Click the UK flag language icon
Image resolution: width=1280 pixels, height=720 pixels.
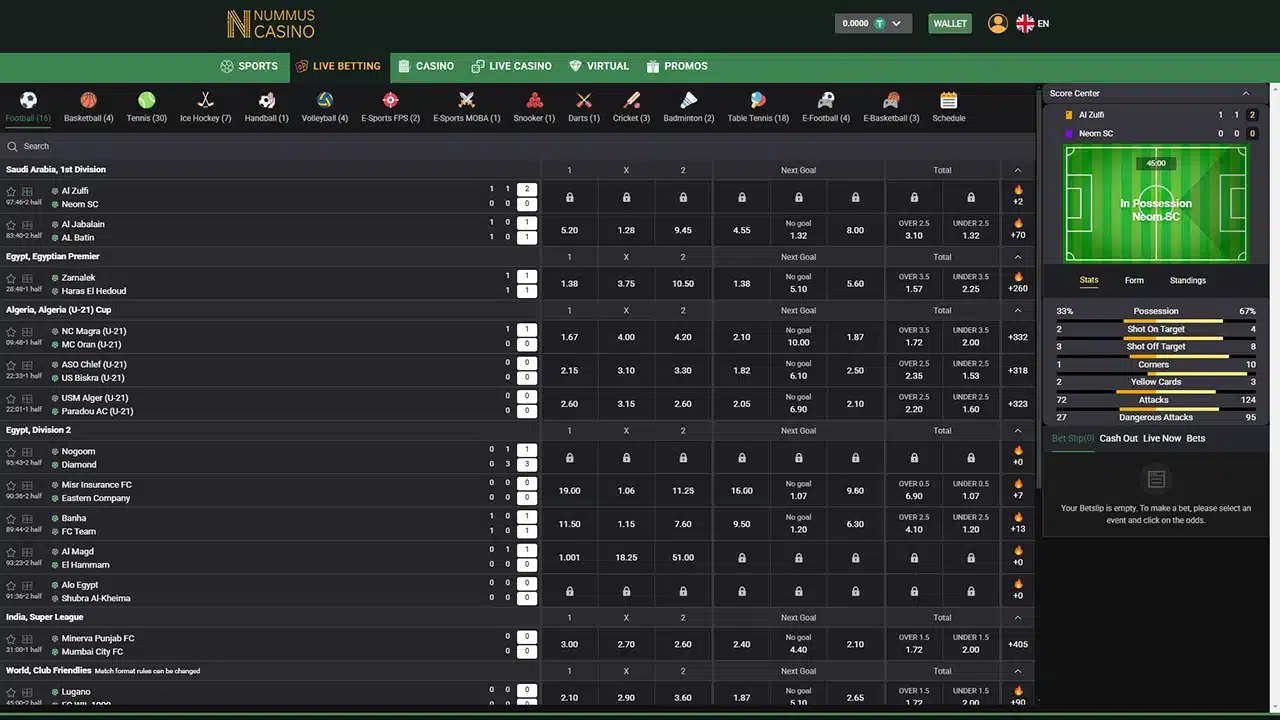click(1025, 23)
